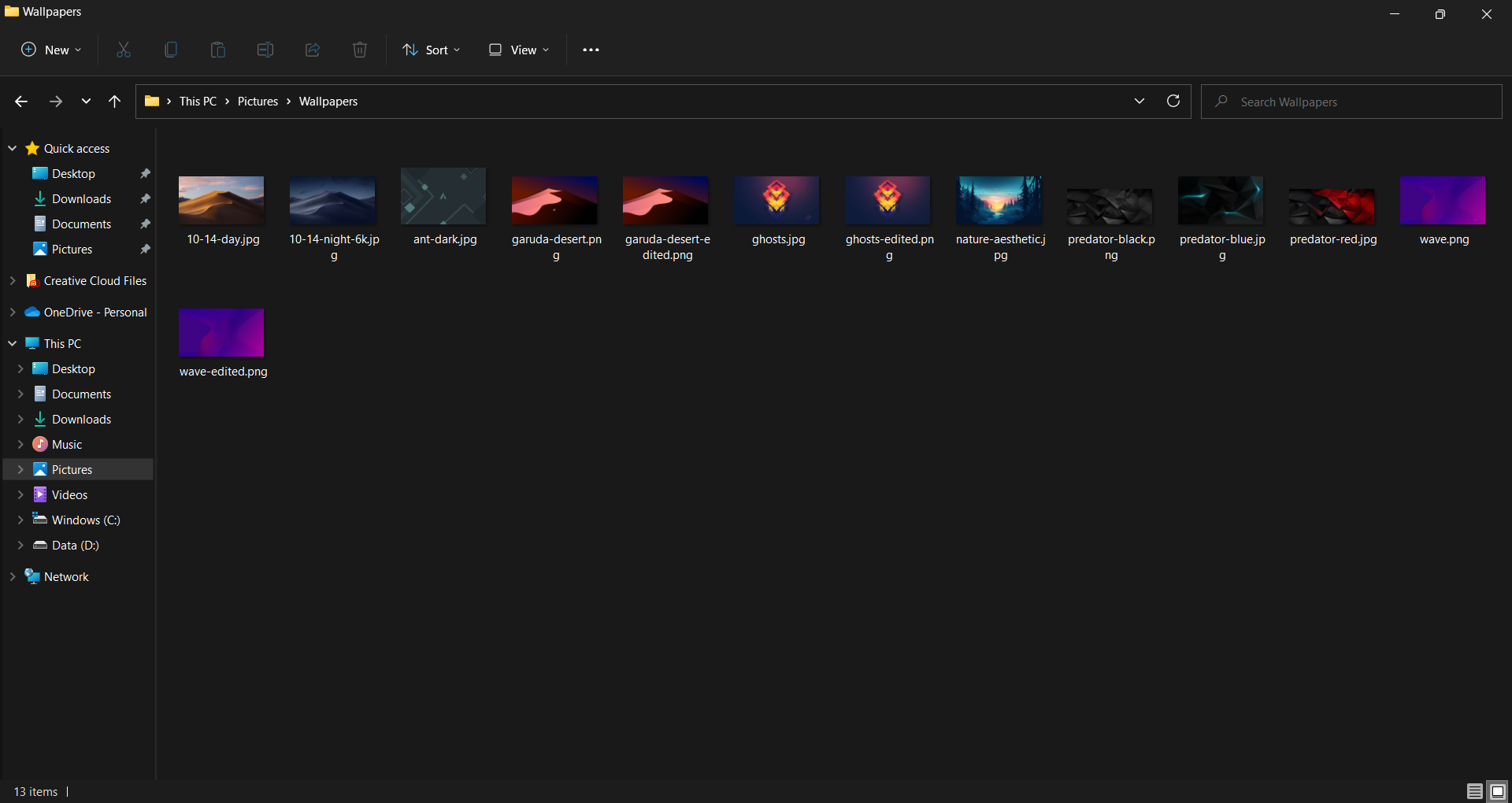Select Creative Cloud Files in sidebar
1512x803 pixels.
tap(94, 280)
